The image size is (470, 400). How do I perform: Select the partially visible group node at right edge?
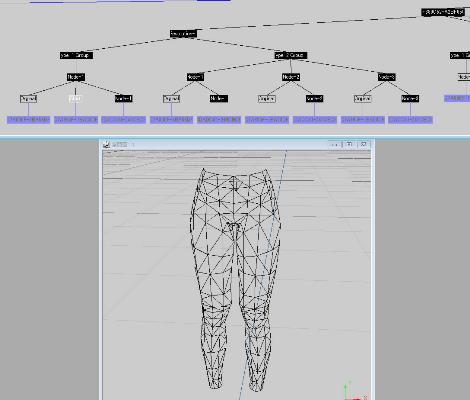[460, 55]
